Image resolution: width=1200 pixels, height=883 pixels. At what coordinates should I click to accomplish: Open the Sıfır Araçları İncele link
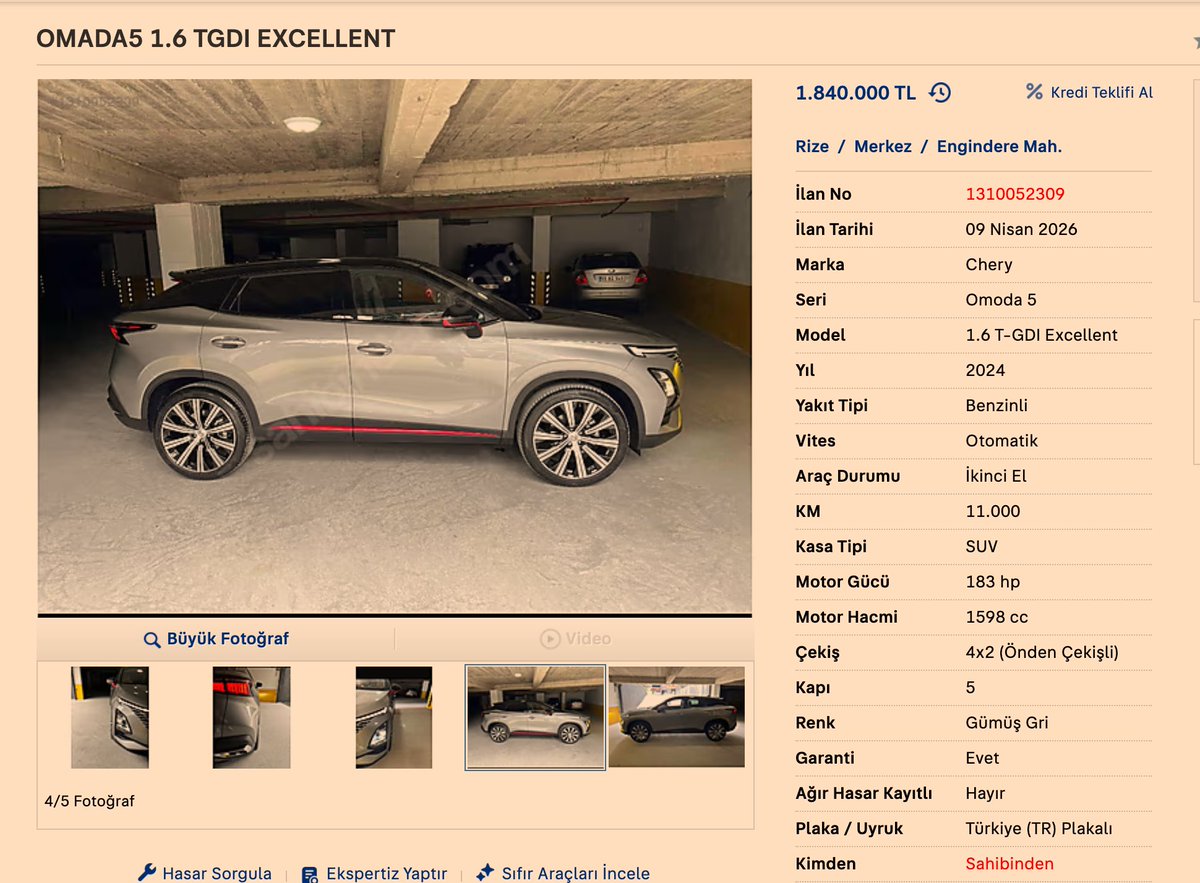(575, 874)
